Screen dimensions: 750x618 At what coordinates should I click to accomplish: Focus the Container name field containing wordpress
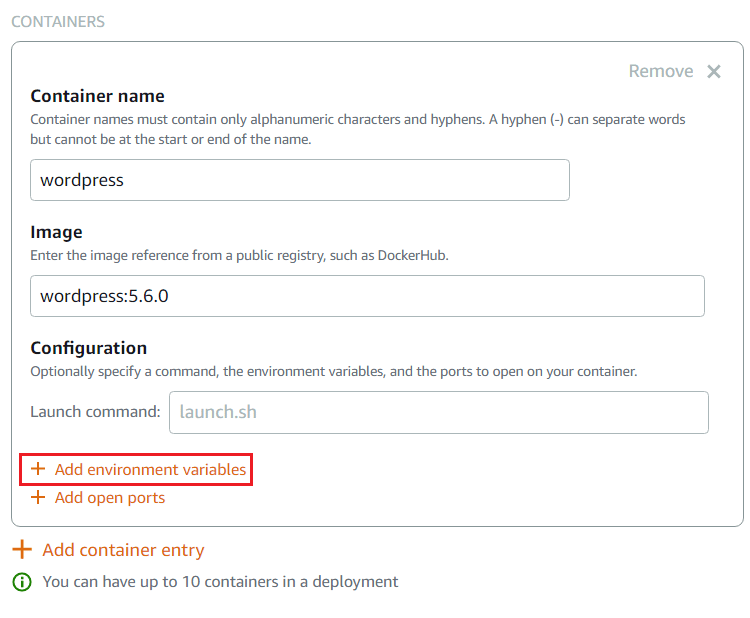(x=300, y=180)
